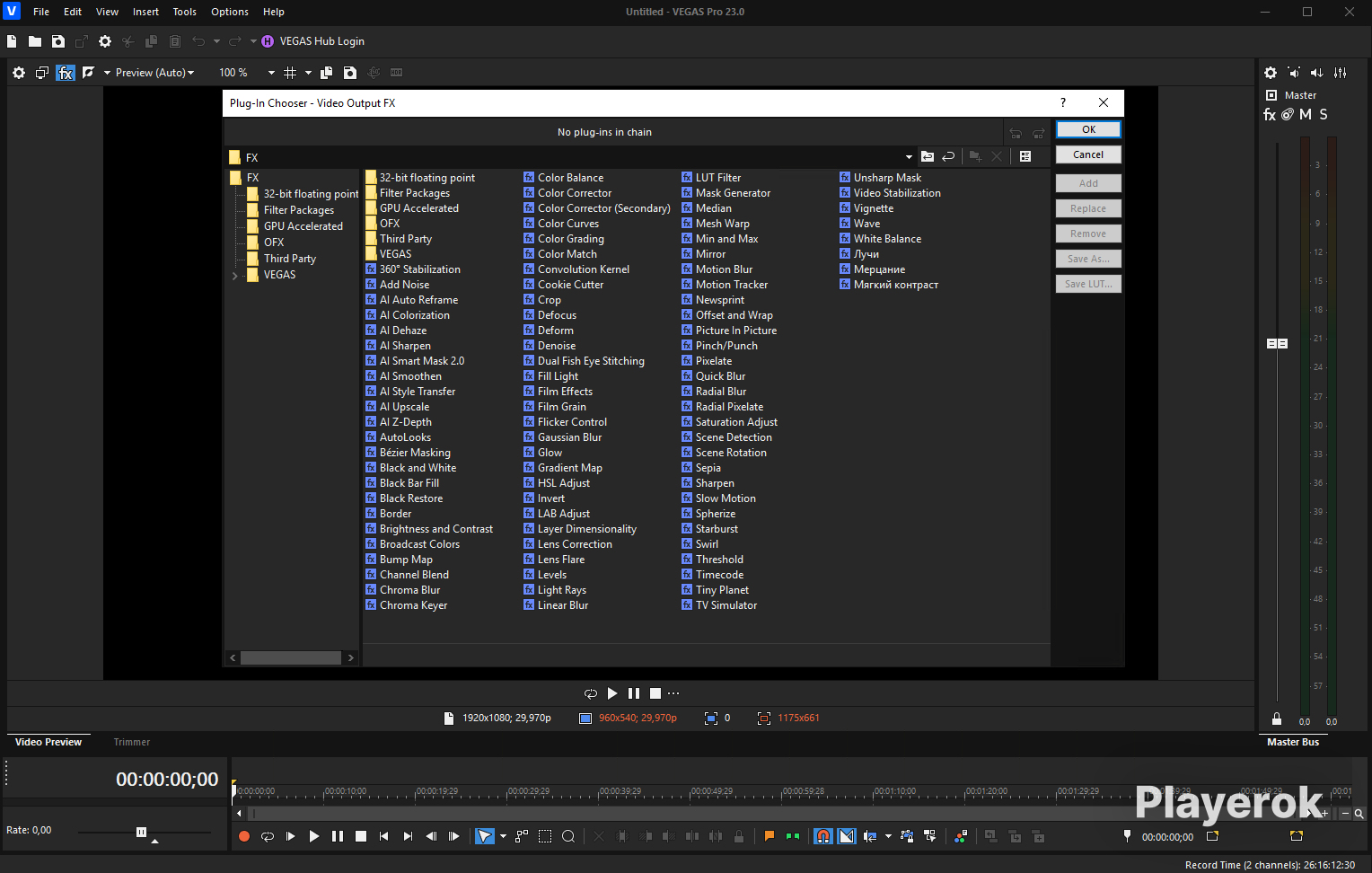The width and height of the screenshot is (1372, 873).
Task: Select the Chroma Keyer plug-in
Action: 413,605
